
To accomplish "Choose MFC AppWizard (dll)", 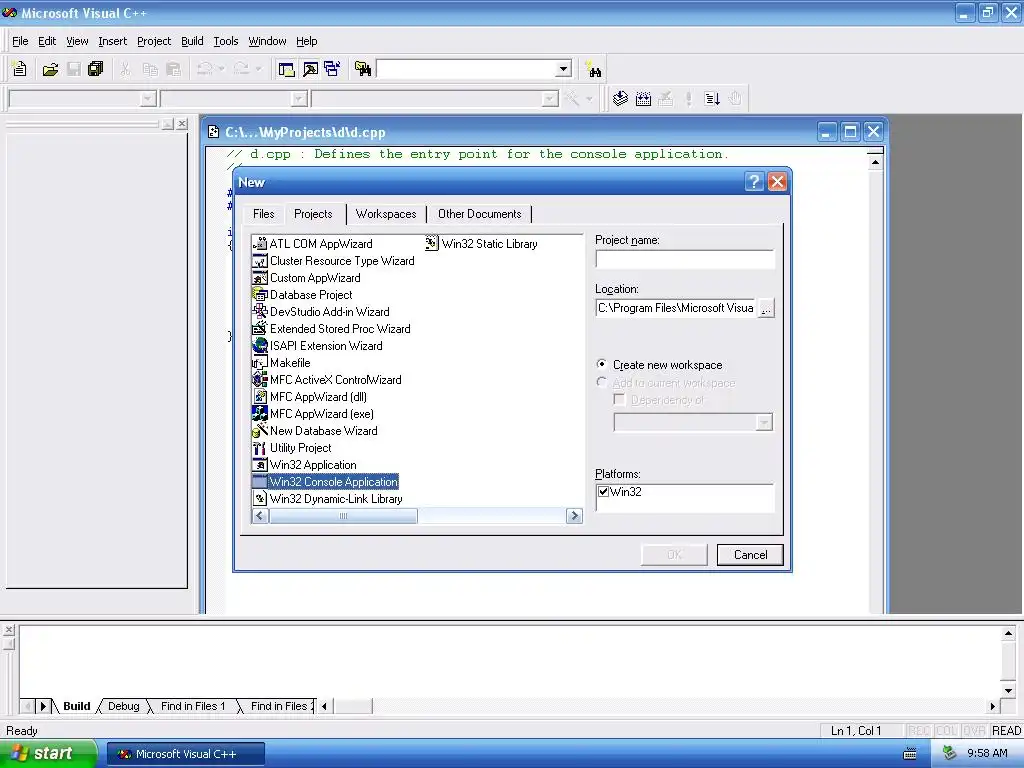I will [310, 396].
